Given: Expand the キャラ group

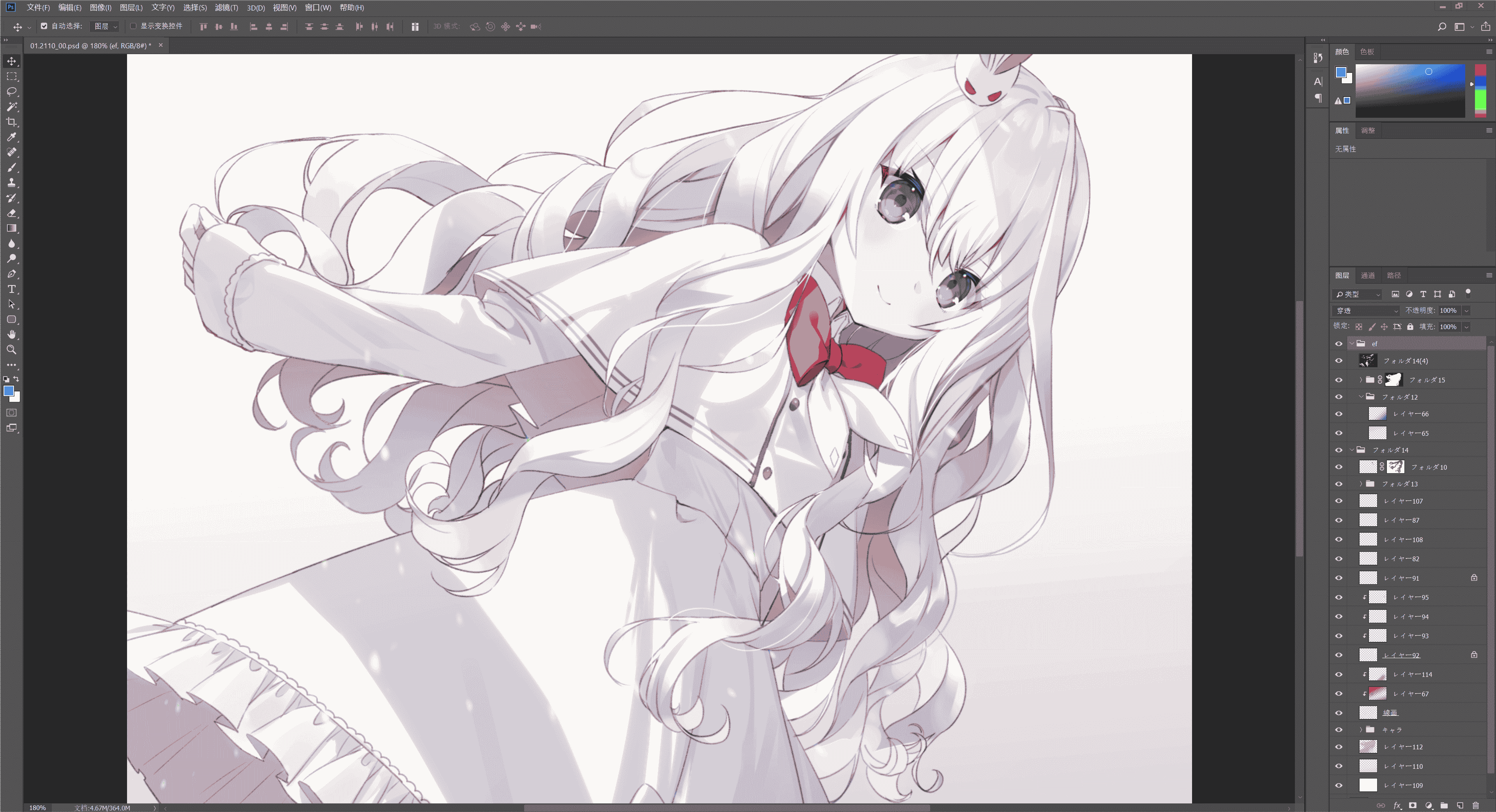Looking at the screenshot, I should click(1361, 729).
